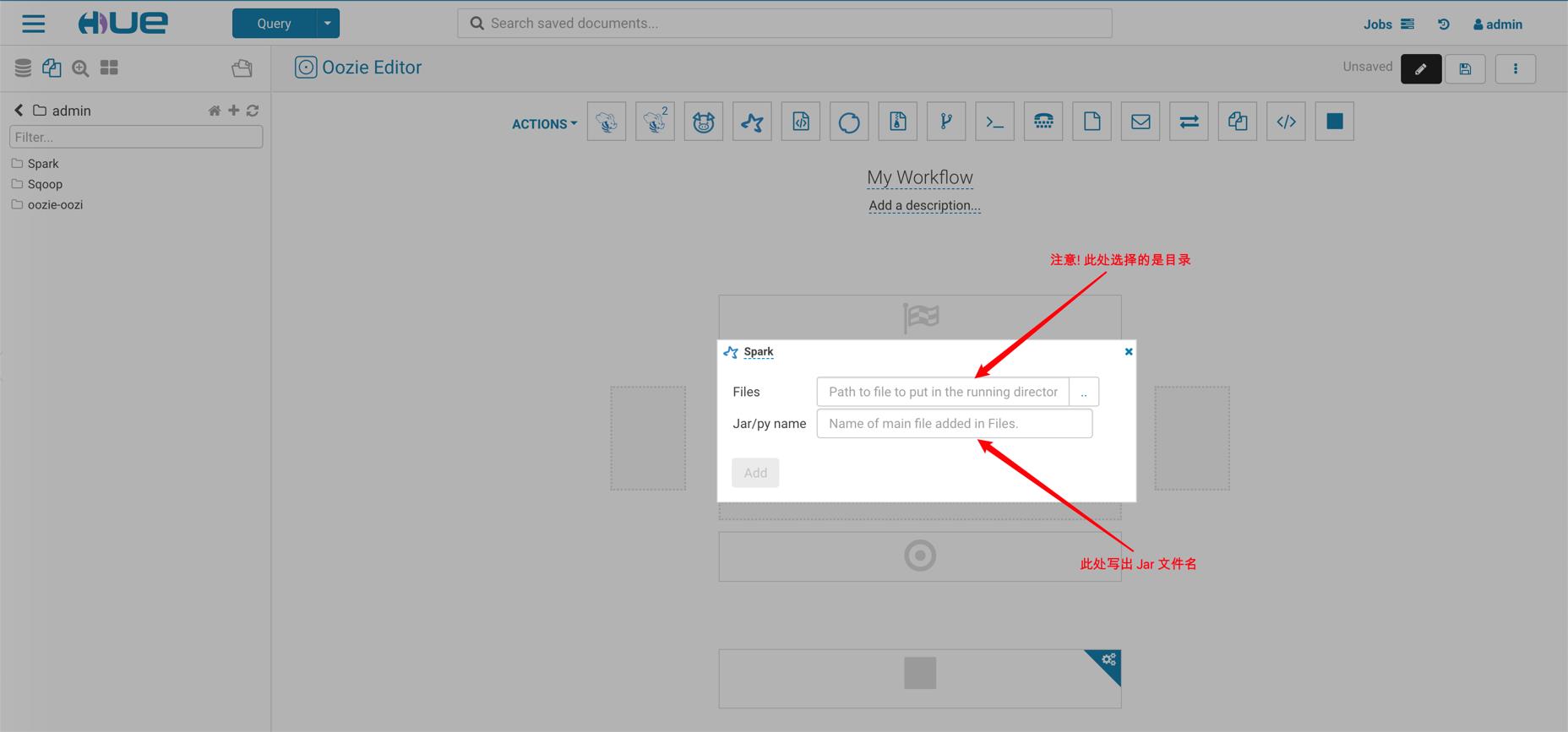The width and height of the screenshot is (1568, 732).
Task: Select the Sub workflow fork action icon
Action: pyautogui.click(x=946, y=122)
